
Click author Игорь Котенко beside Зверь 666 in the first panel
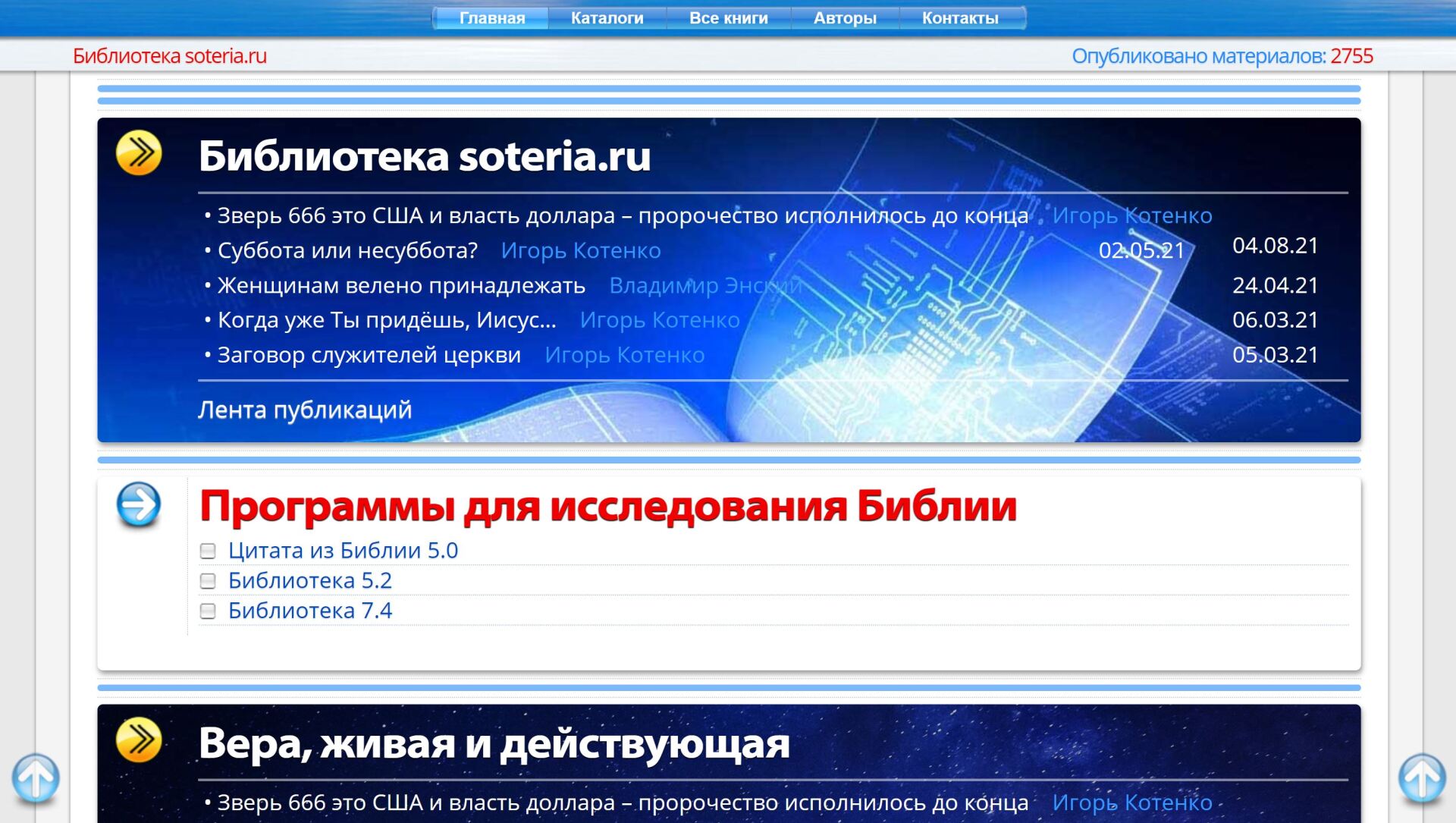pos(1132,215)
